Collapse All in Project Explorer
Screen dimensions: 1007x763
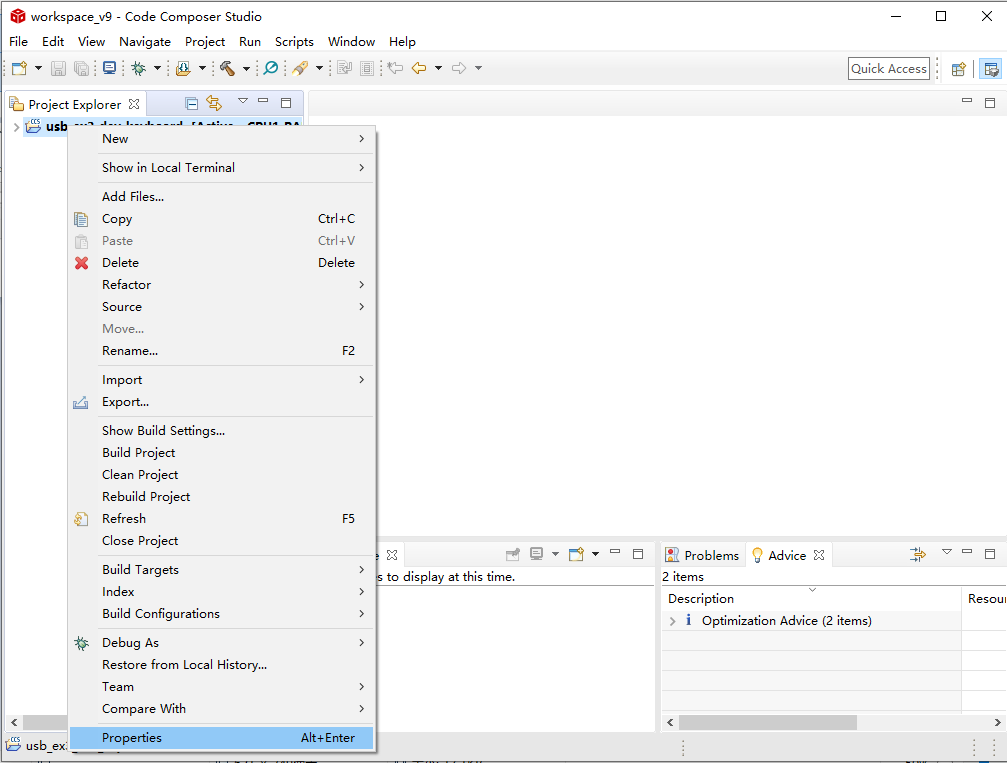tap(191, 103)
